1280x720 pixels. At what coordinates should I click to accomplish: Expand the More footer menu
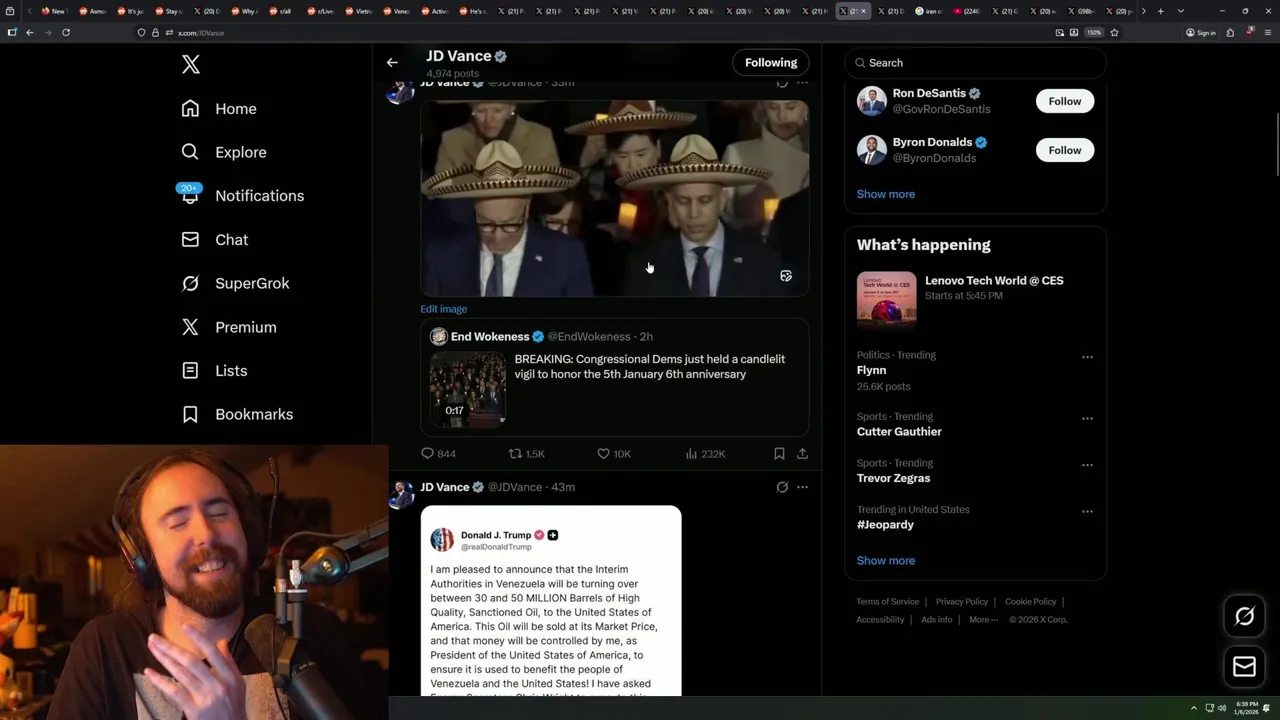click(983, 620)
